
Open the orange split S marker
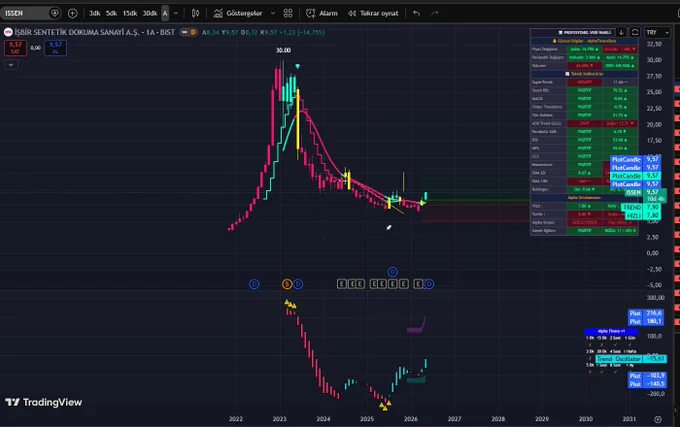pos(287,284)
